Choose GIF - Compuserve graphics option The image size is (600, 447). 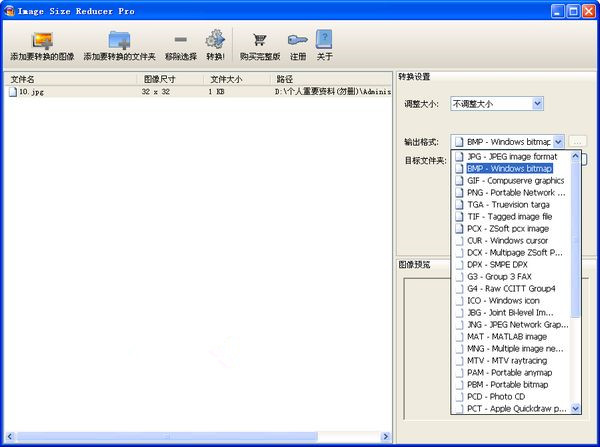click(x=511, y=181)
